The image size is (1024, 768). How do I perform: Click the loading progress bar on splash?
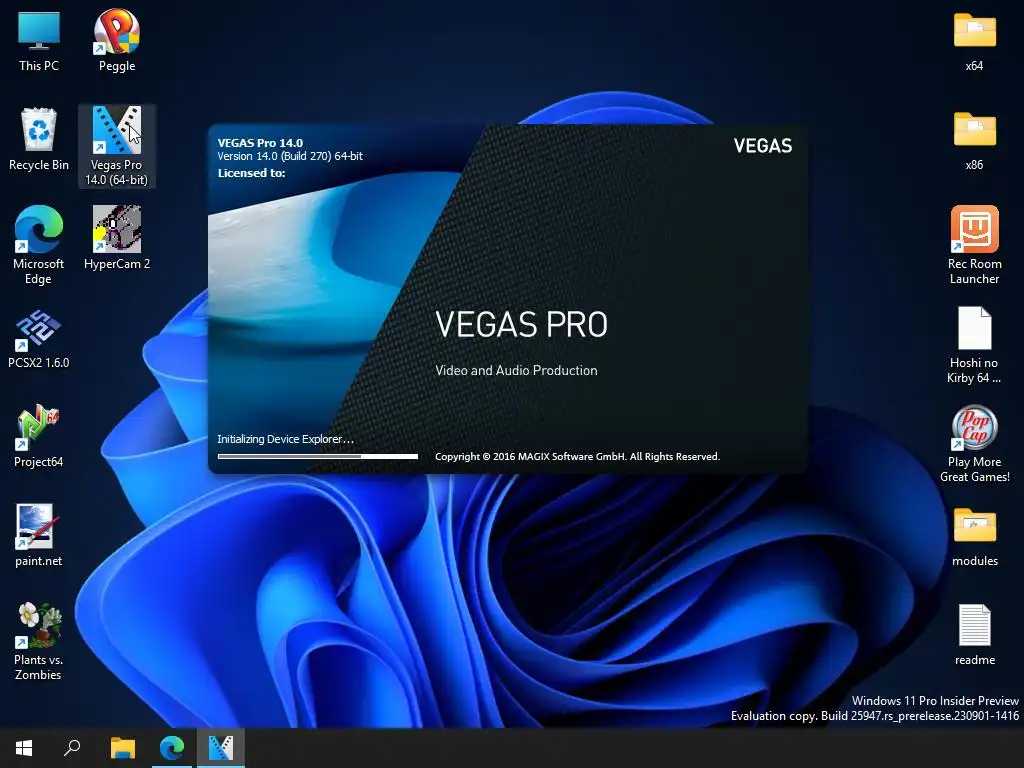[x=318, y=456]
